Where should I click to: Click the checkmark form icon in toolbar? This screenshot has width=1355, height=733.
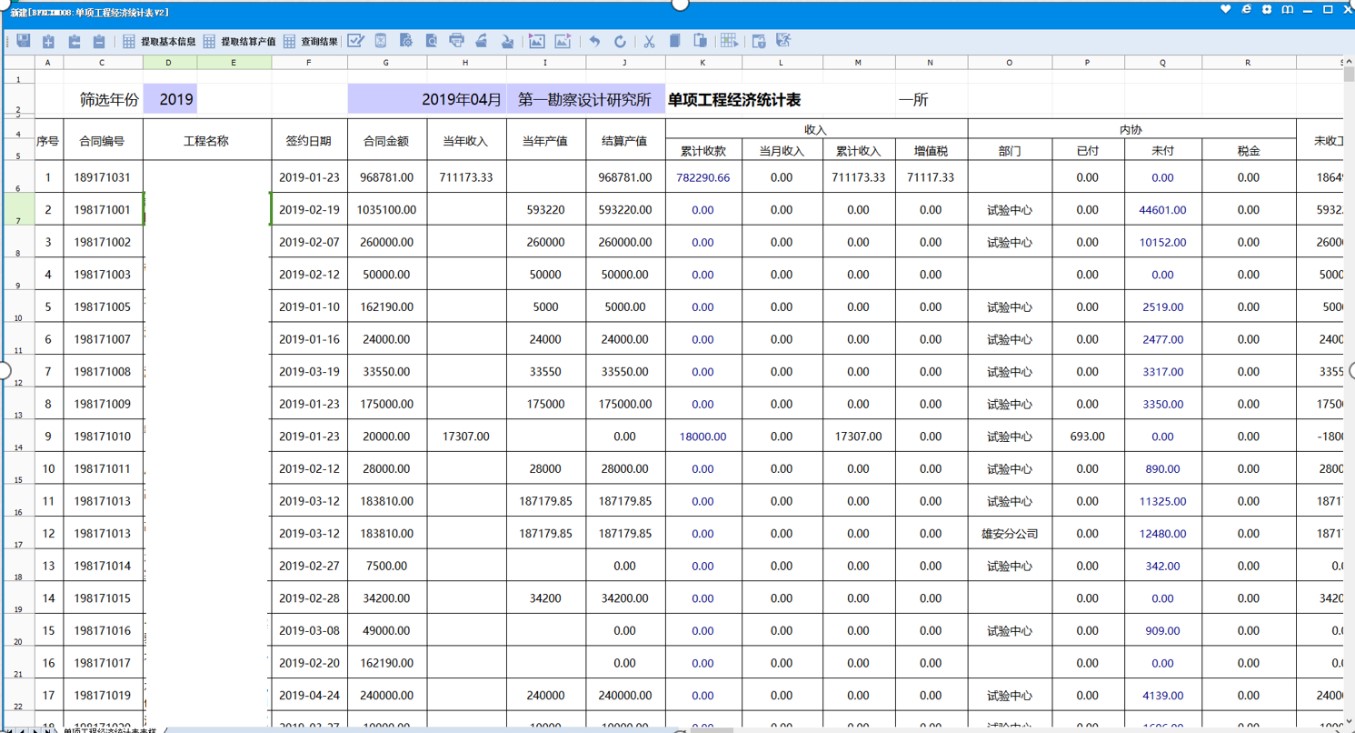click(x=356, y=41)
